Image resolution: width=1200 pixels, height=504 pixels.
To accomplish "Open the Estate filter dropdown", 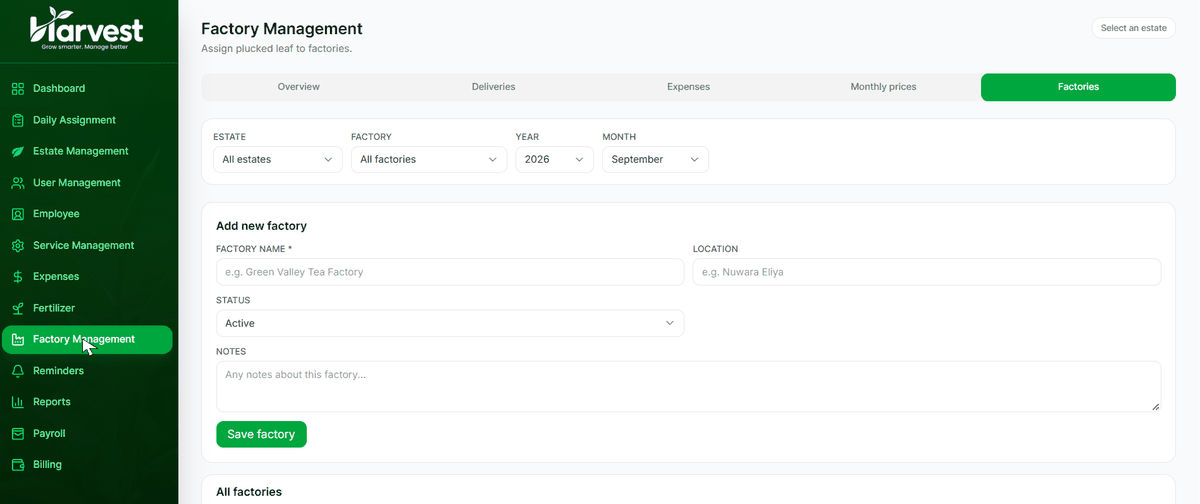I will [278, 159].
